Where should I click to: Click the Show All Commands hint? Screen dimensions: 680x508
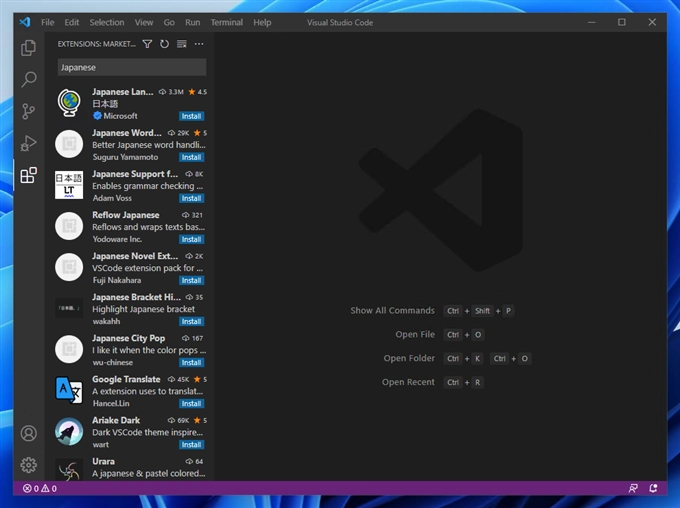[x=392, y=311]
